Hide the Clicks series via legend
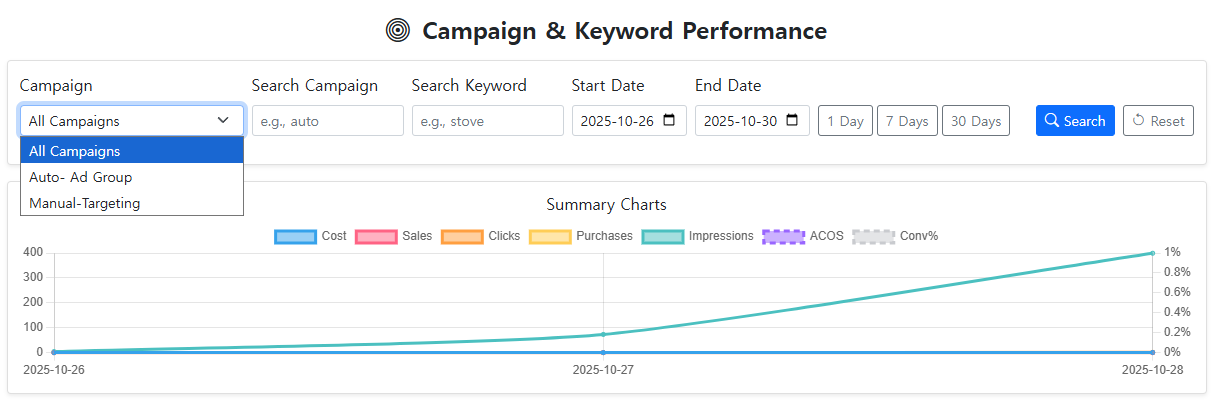1223x407 pixels. point(461,237)
